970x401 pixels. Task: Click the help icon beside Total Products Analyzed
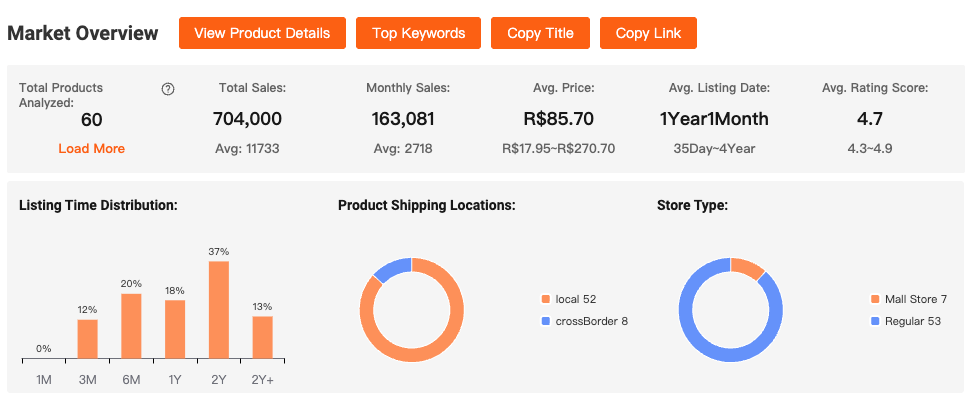click(x=168, y=89)
